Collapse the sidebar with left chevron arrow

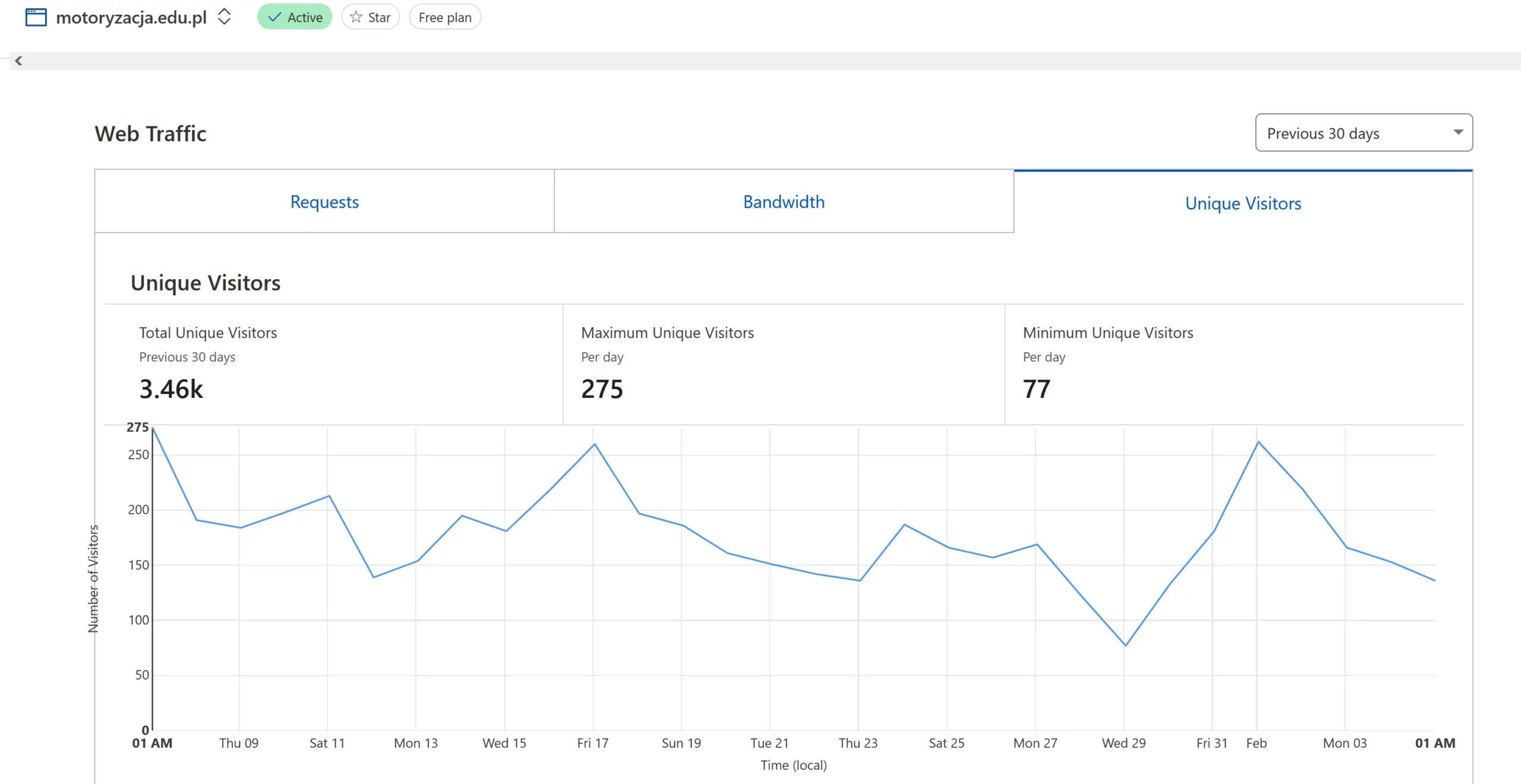click(x=18, y=61)
